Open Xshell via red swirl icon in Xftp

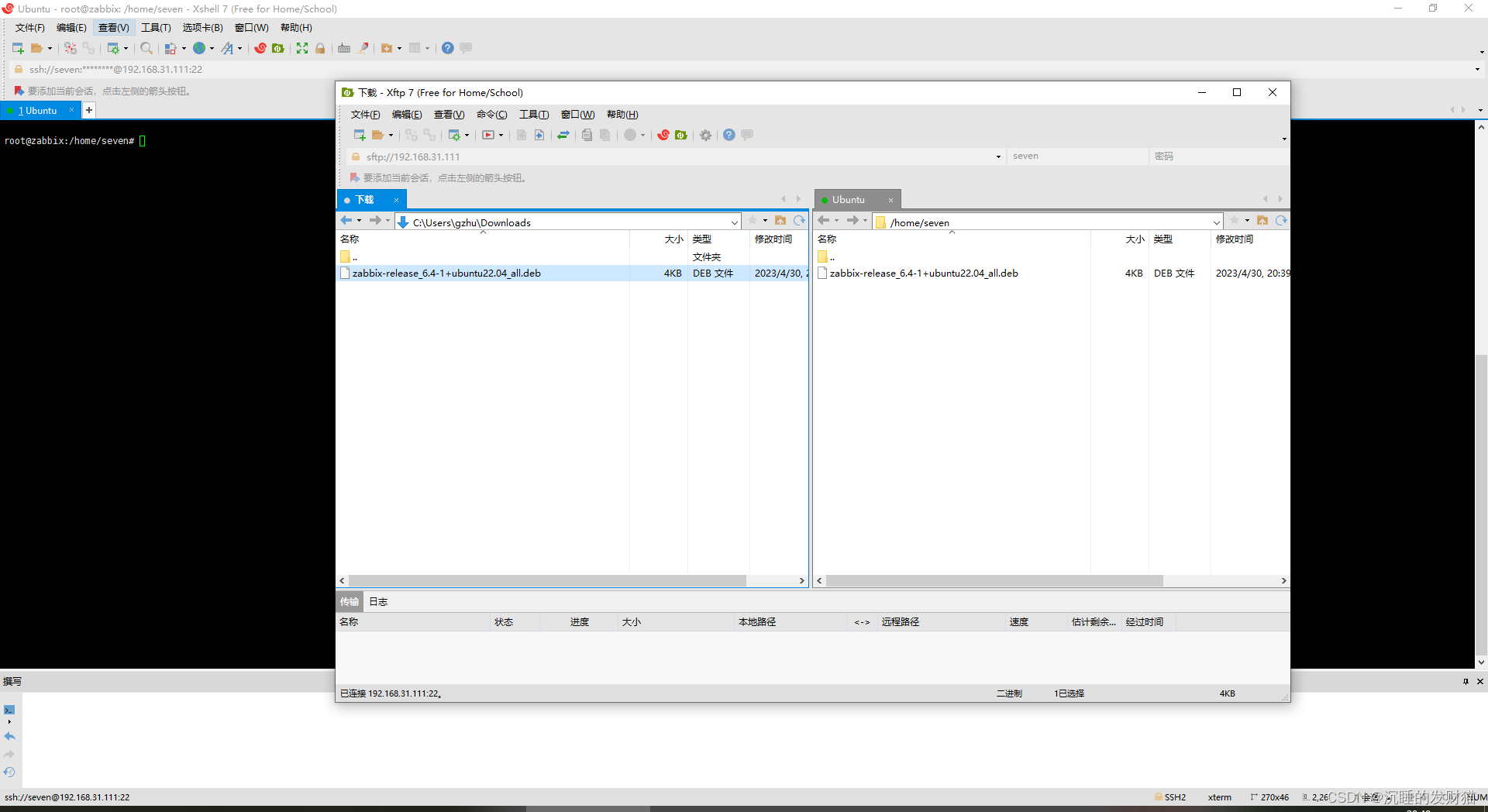[x=663, y=135]
